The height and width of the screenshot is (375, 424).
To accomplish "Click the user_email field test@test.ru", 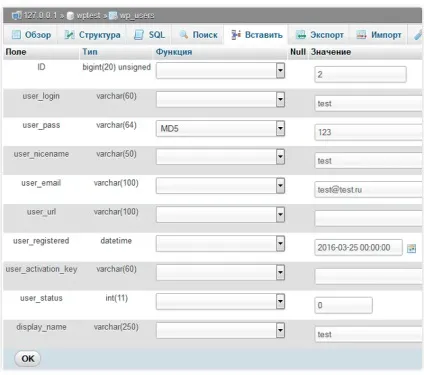I will click(x=368, y=189).
